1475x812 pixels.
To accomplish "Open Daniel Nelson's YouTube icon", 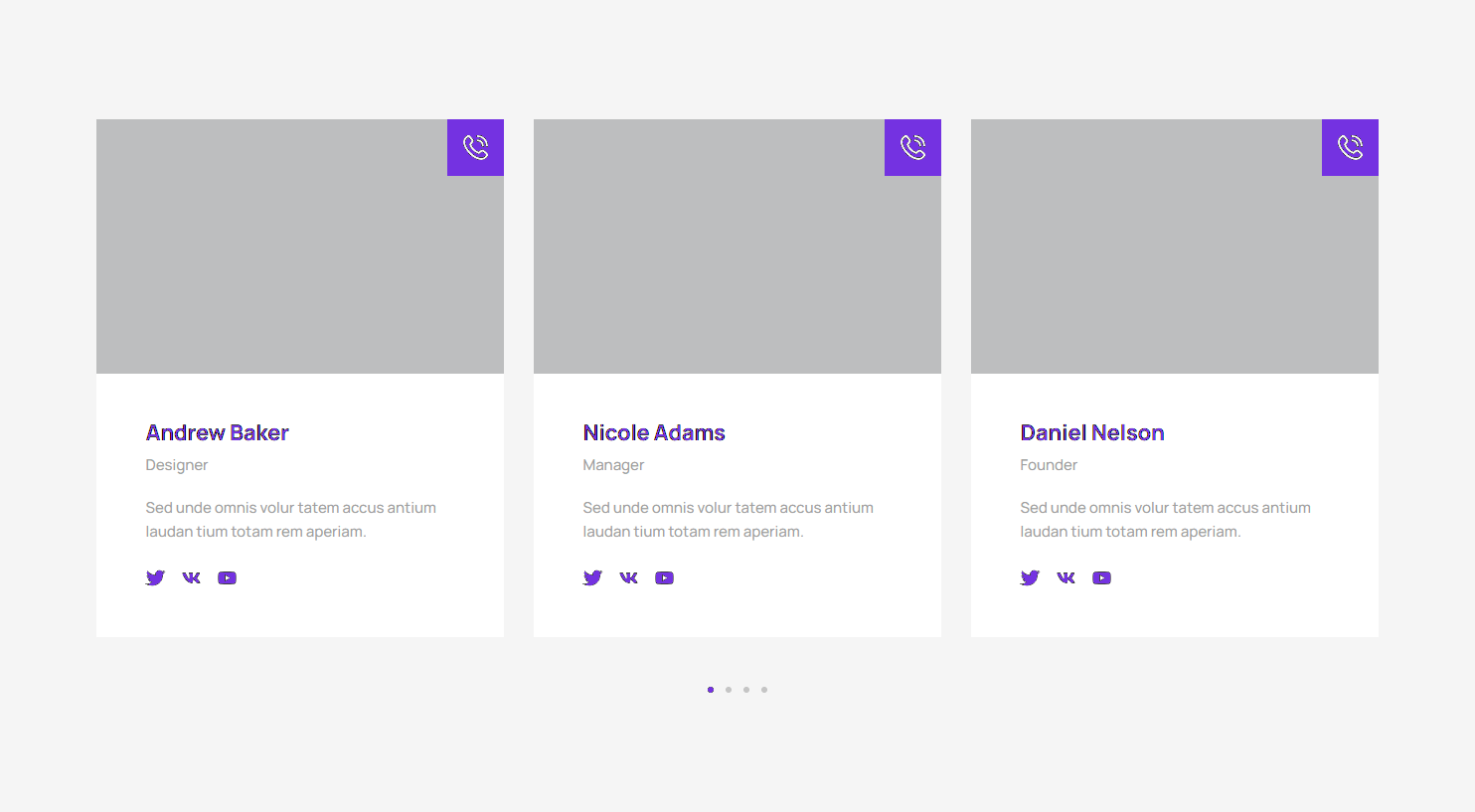I will click(x=1101, y=577).
